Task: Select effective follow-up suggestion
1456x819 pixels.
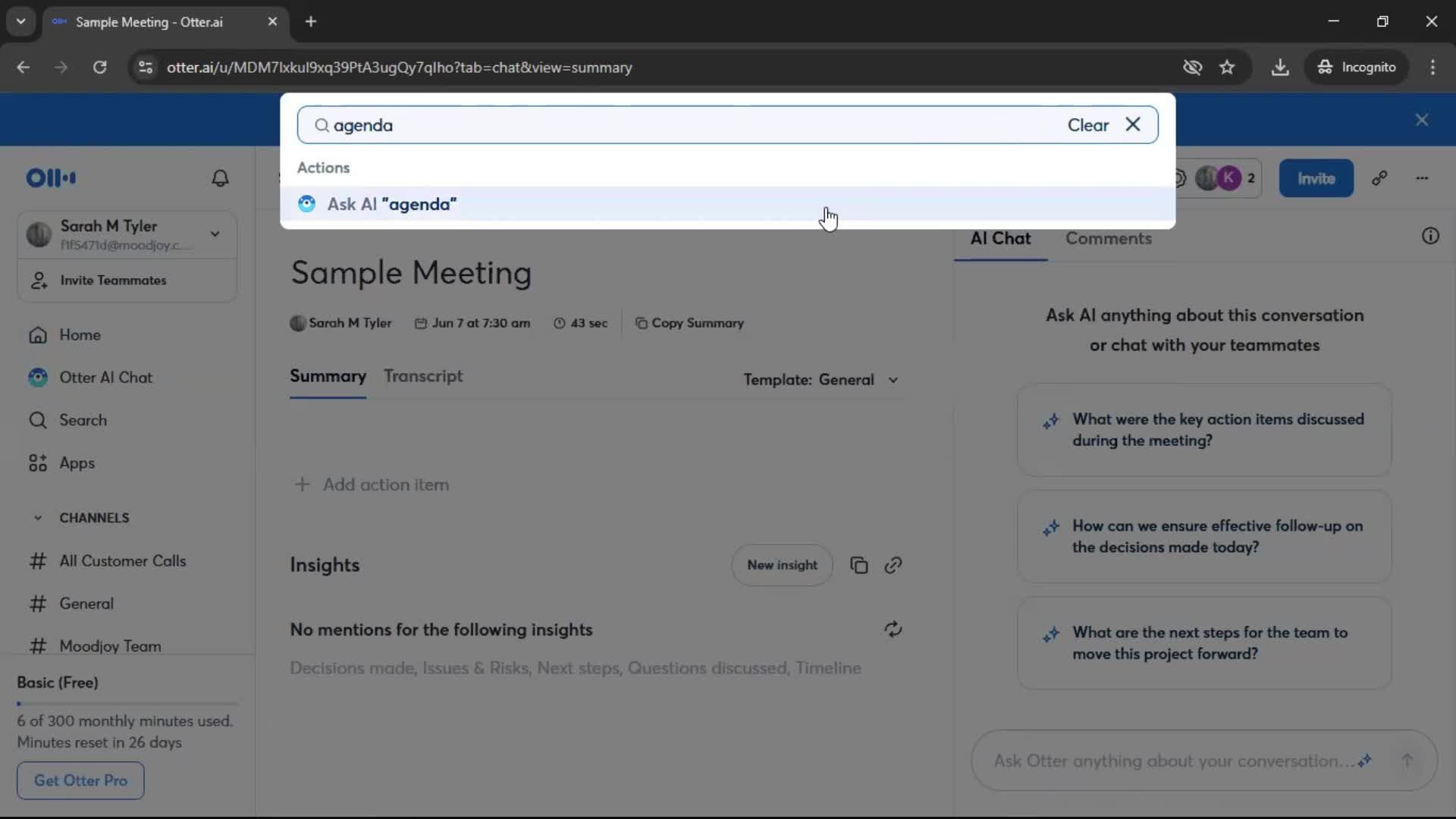Action: pyautogui.click(x=1204, y=537)
